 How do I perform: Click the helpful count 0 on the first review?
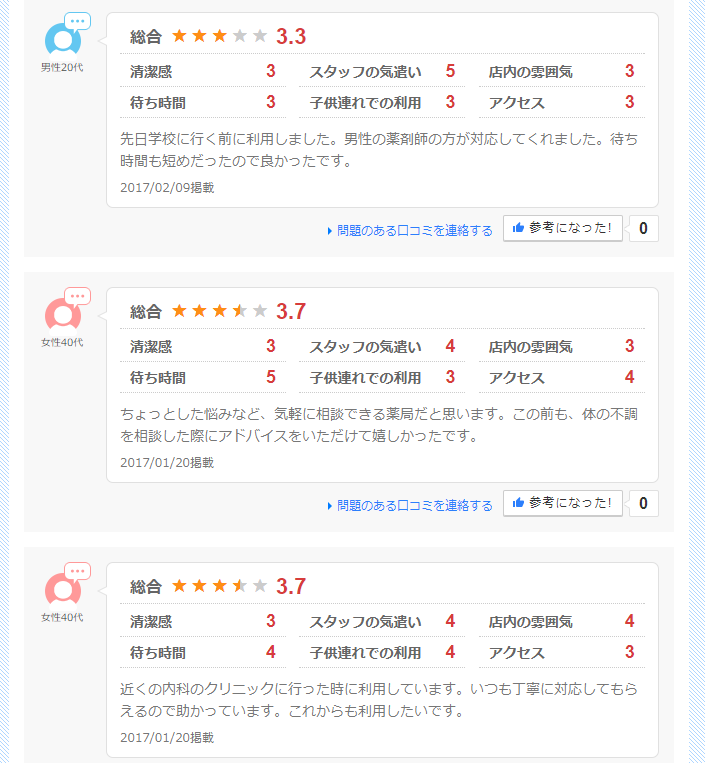tap(643, 229)
